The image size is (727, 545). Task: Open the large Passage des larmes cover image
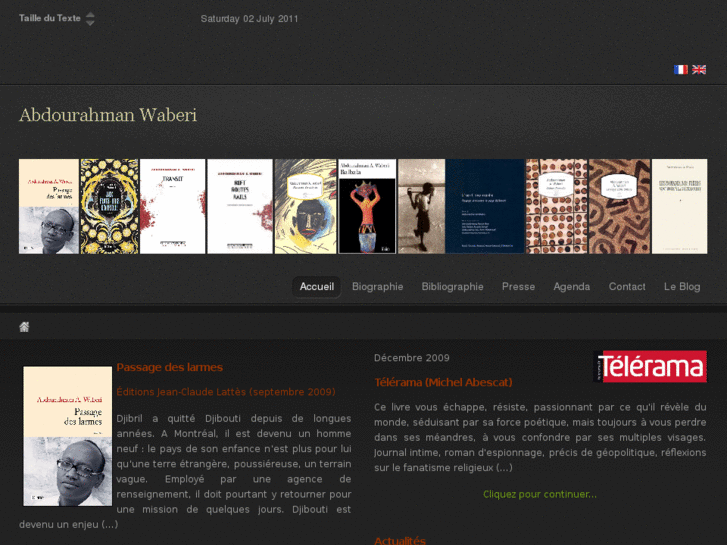[x=68, y=436]
